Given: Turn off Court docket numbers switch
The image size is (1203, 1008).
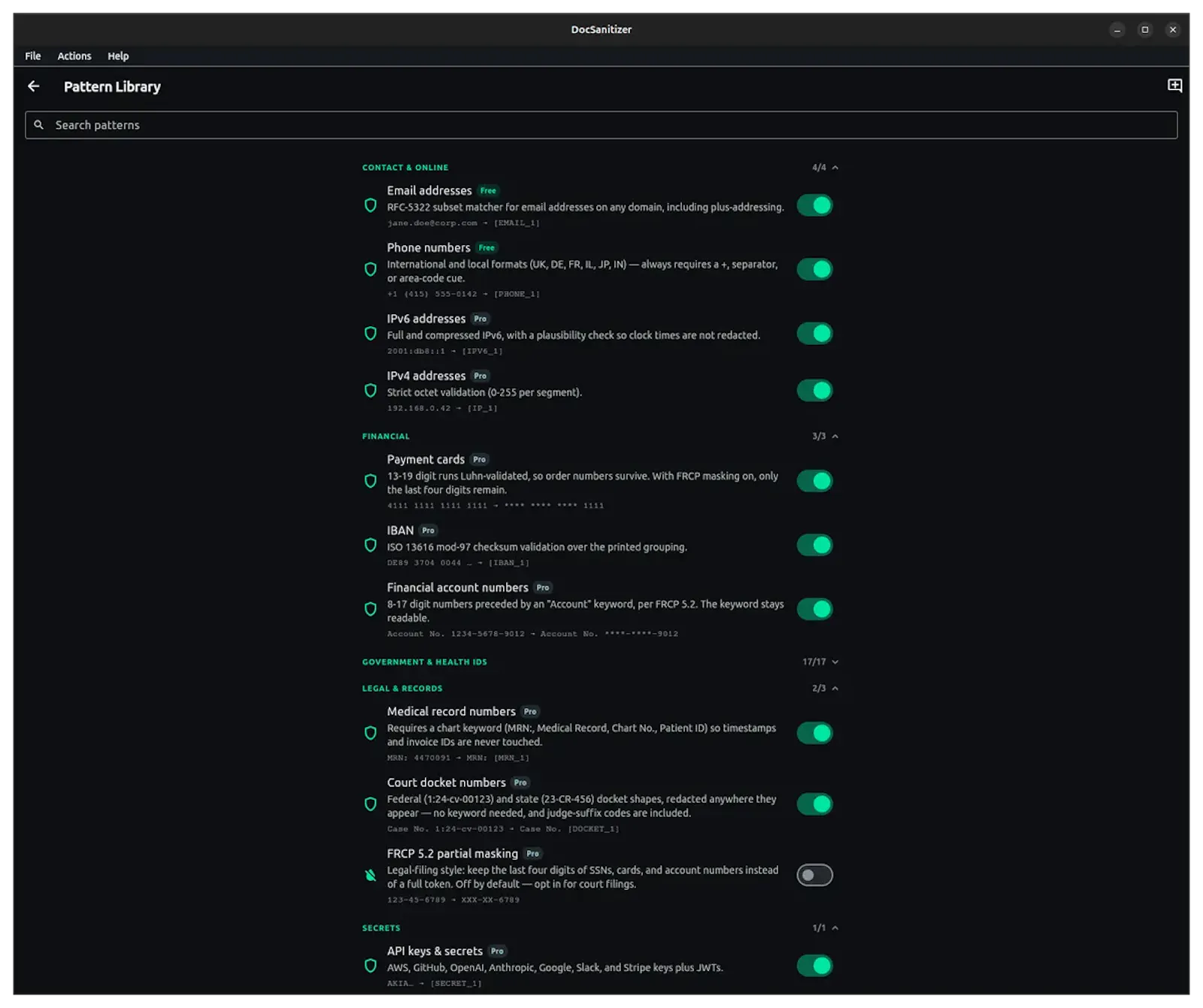Looking at the screenshot, I should pos(815,804).
